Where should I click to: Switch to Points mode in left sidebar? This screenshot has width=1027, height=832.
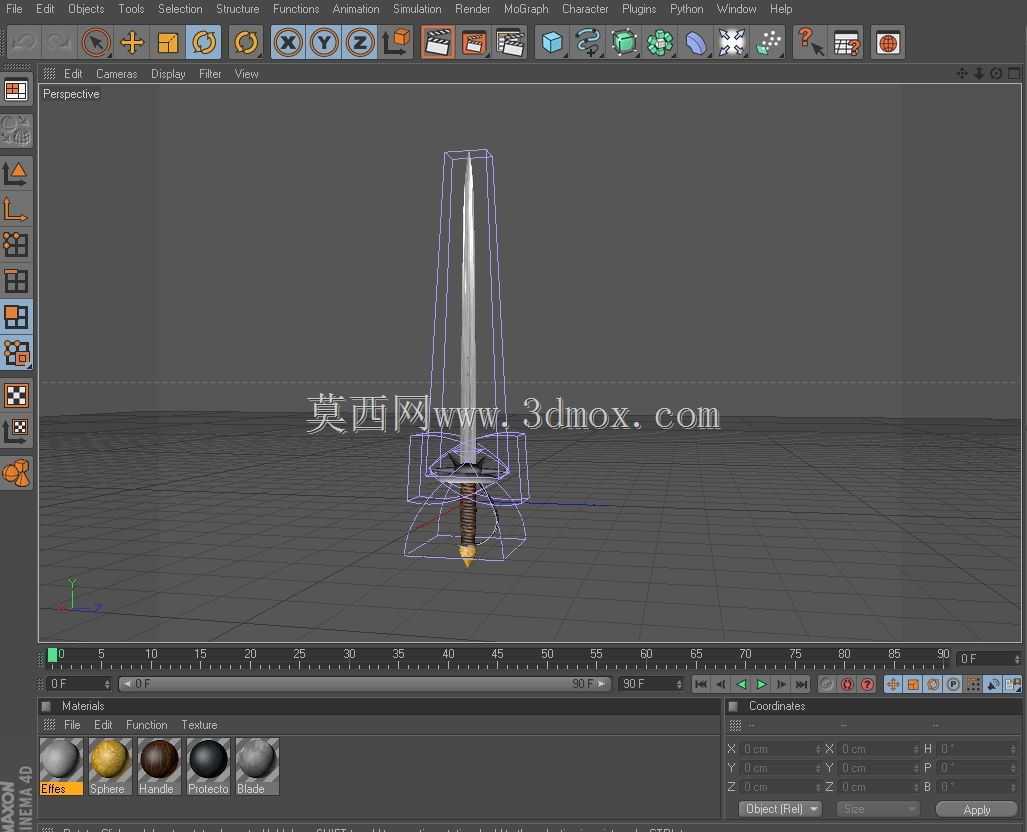point(16,245)
